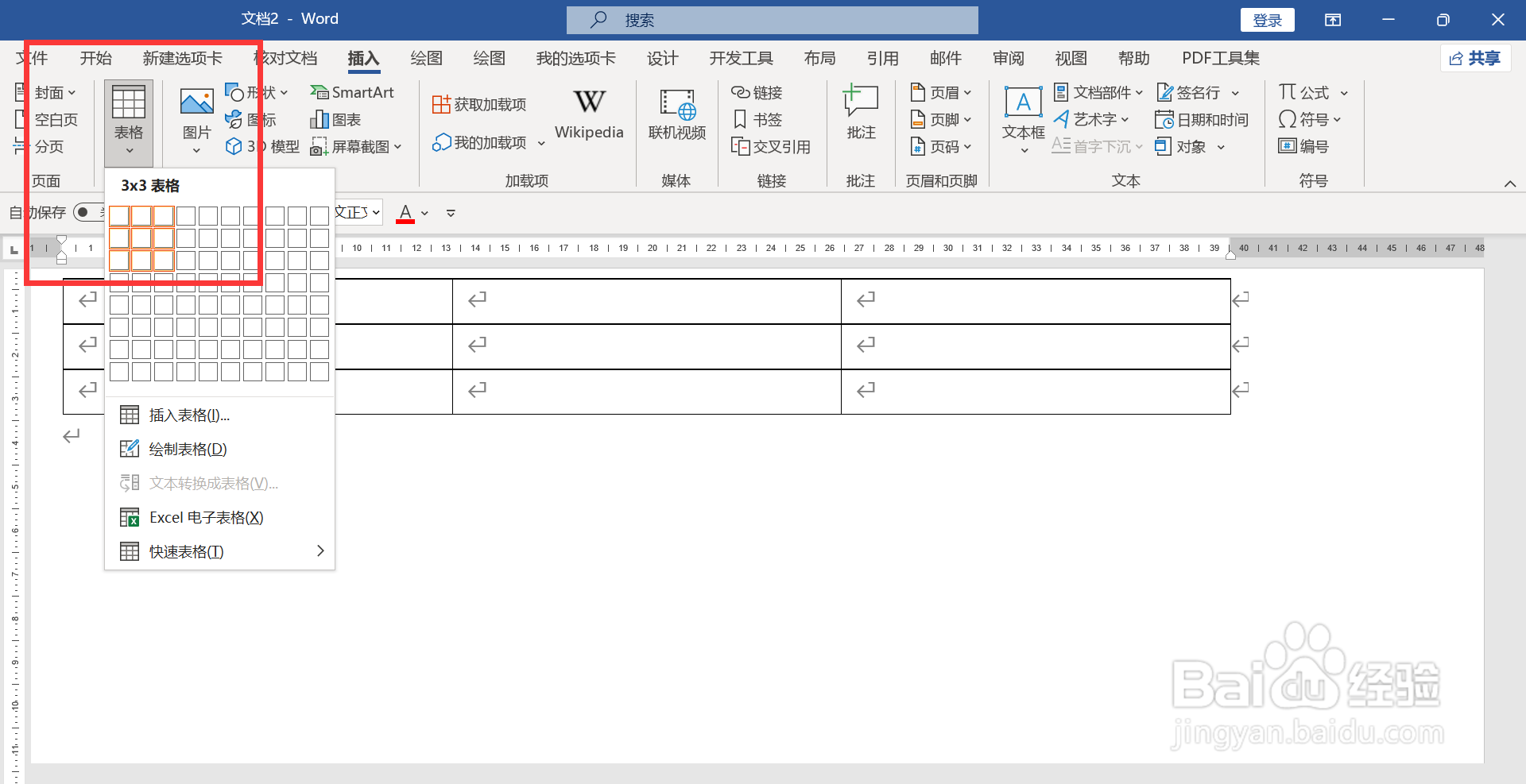Click the Icons (图标) button
This screenshot has height=784, width=1526.
coord(251,119)
